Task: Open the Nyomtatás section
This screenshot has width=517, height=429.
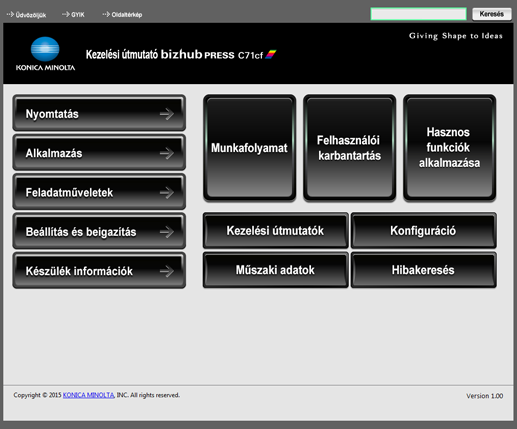Action: (99, 113)
